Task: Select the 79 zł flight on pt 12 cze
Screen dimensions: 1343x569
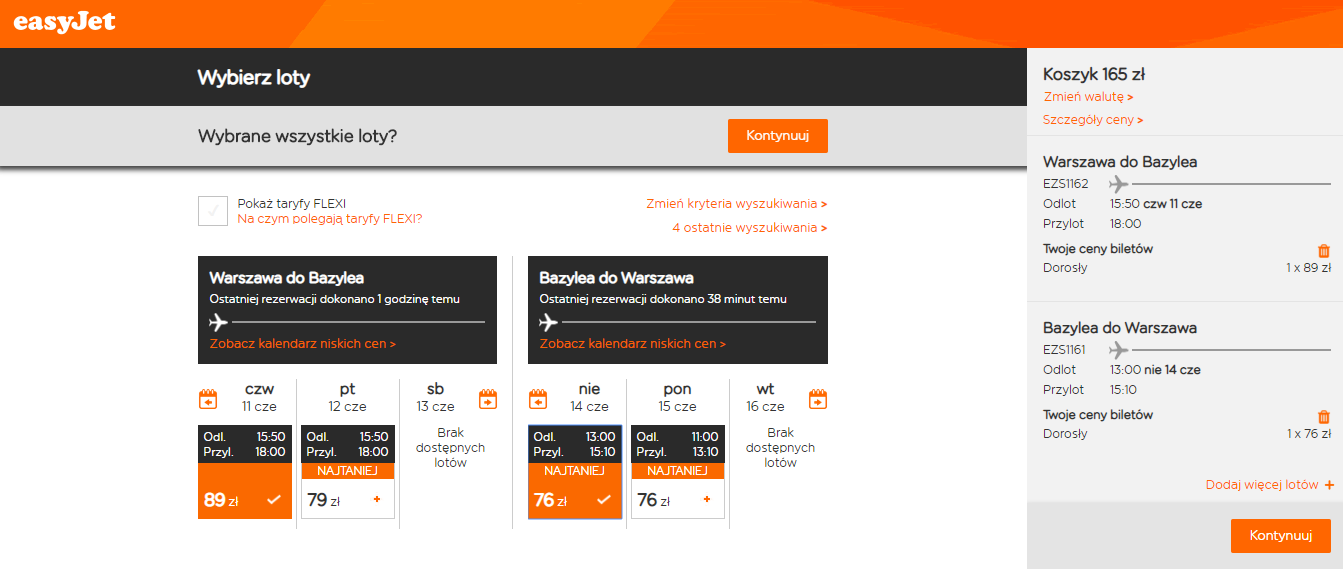Action: tap(348, 472)
